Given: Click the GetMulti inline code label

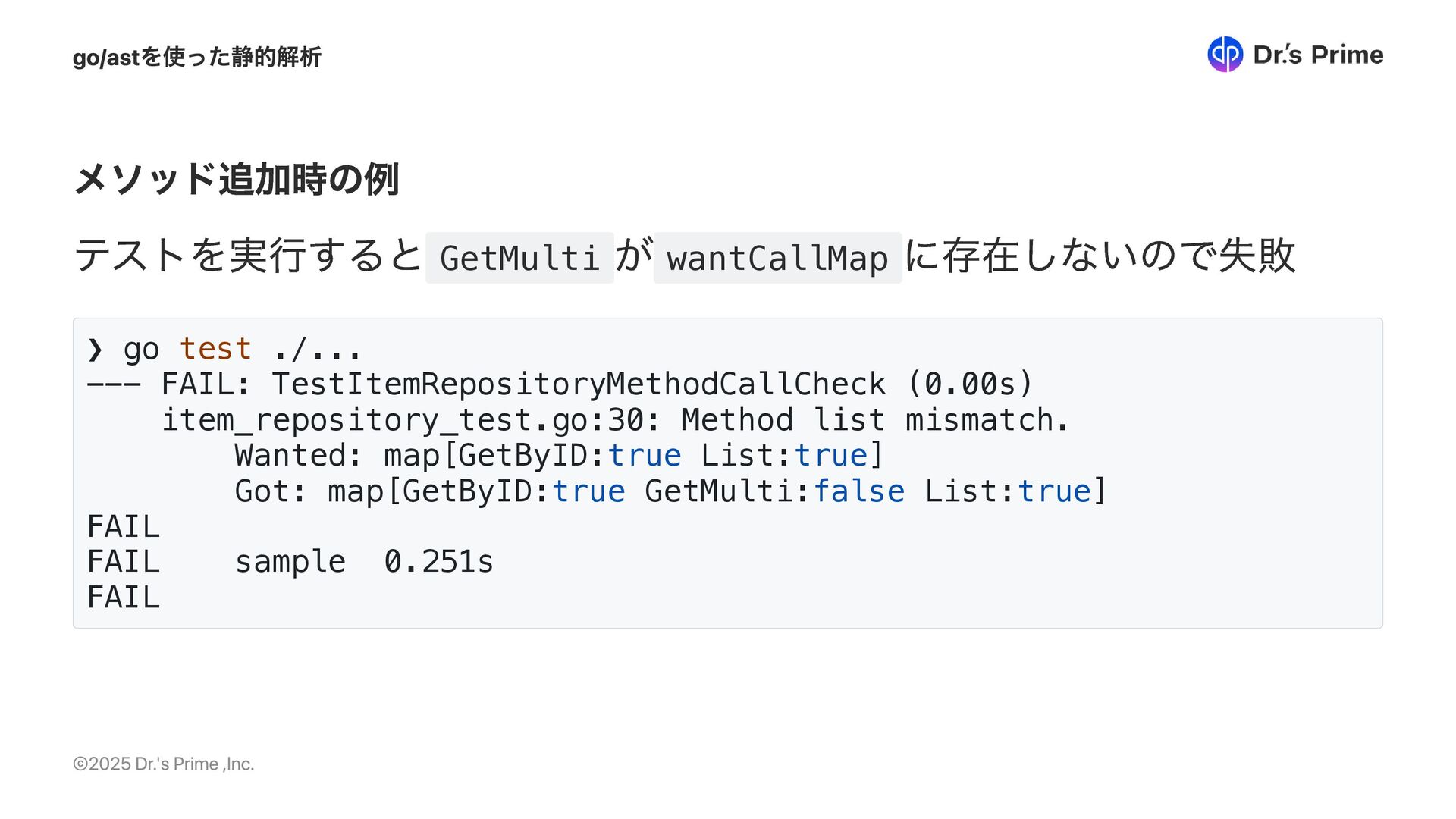Looking at the screenshot, I should coord(519,258).
